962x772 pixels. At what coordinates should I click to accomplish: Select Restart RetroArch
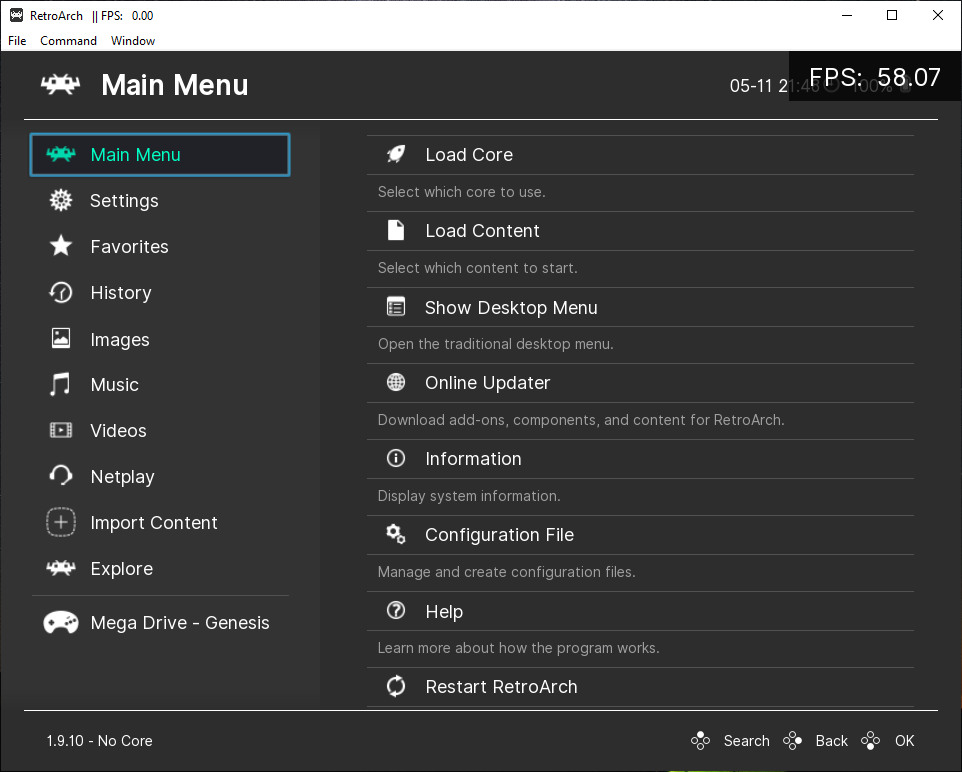click(x=641, y=687)
